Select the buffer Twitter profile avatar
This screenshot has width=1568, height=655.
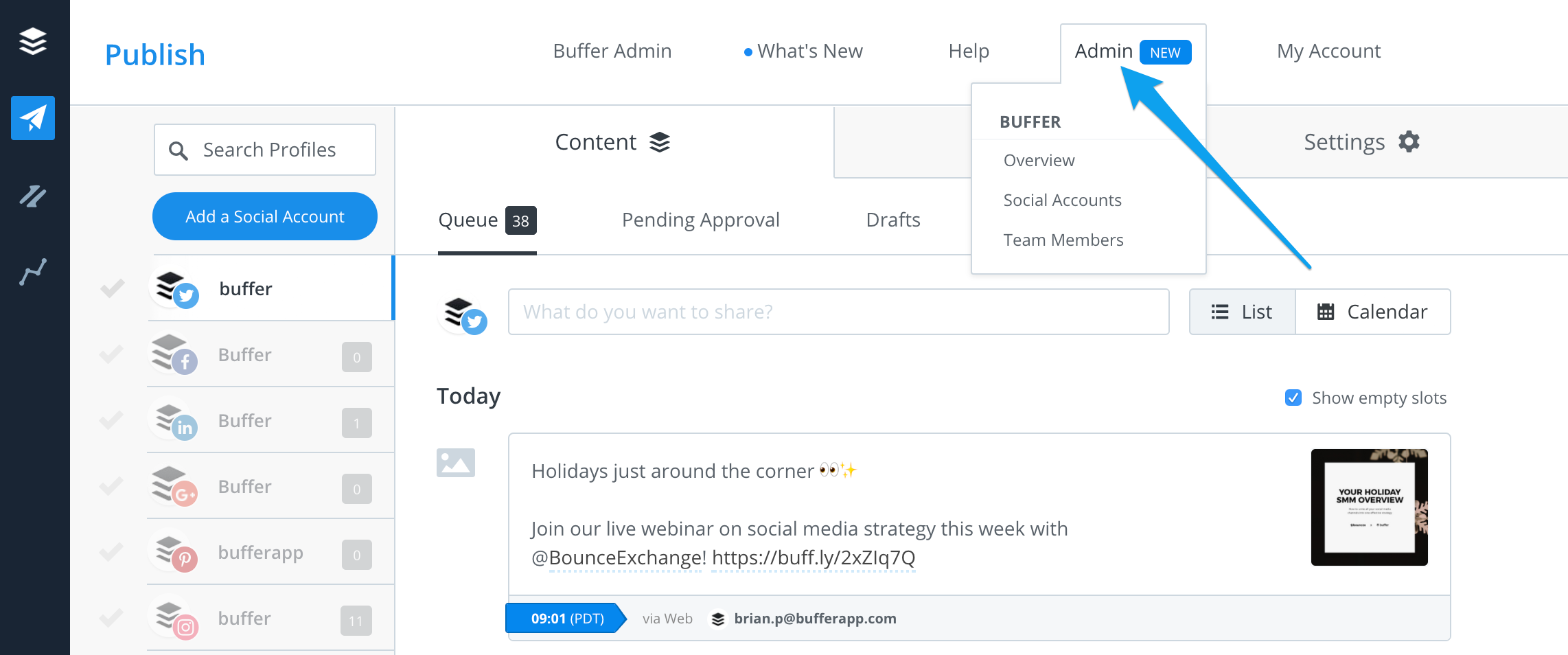coord(175,287)
